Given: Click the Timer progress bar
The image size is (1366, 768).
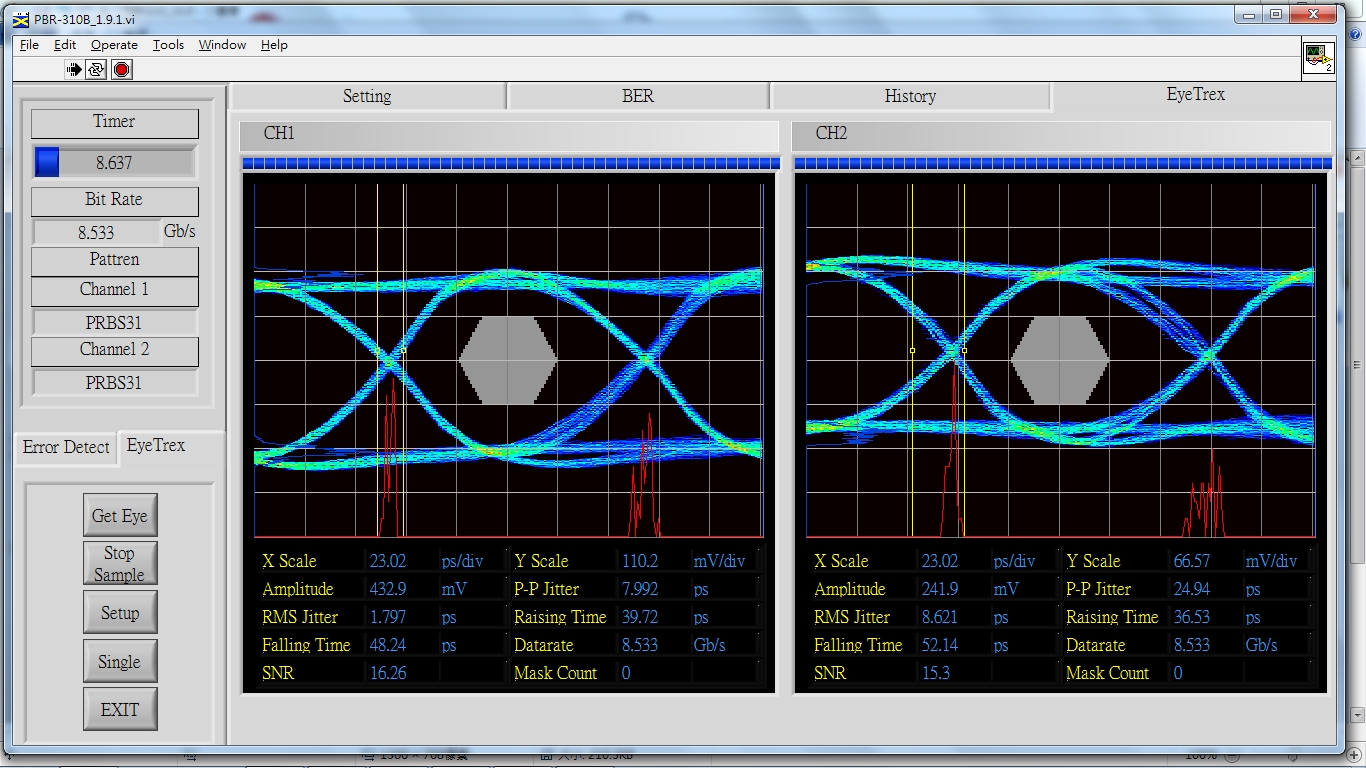Looking at the screenshot, I should click(x=114, y=162).
